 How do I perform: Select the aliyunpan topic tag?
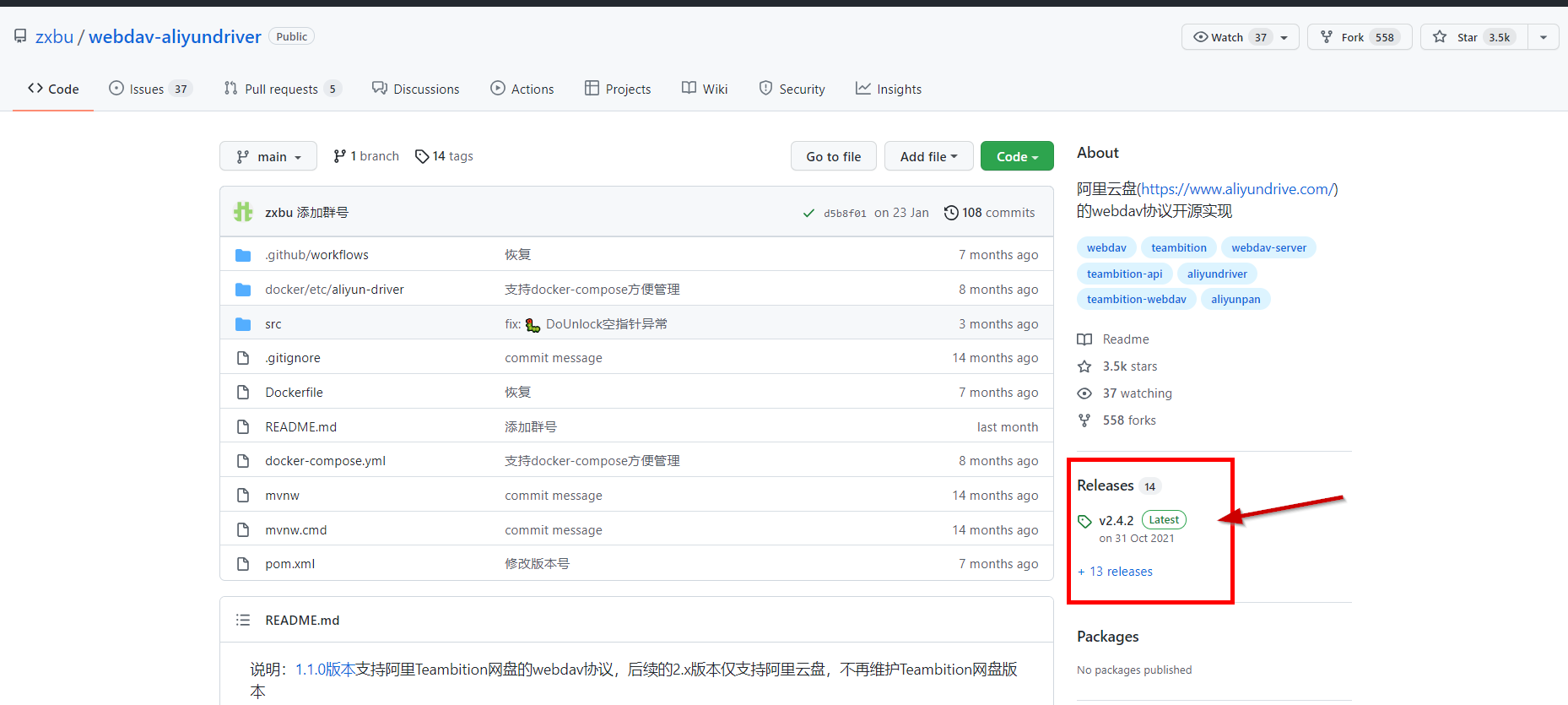click(1235, 299)
